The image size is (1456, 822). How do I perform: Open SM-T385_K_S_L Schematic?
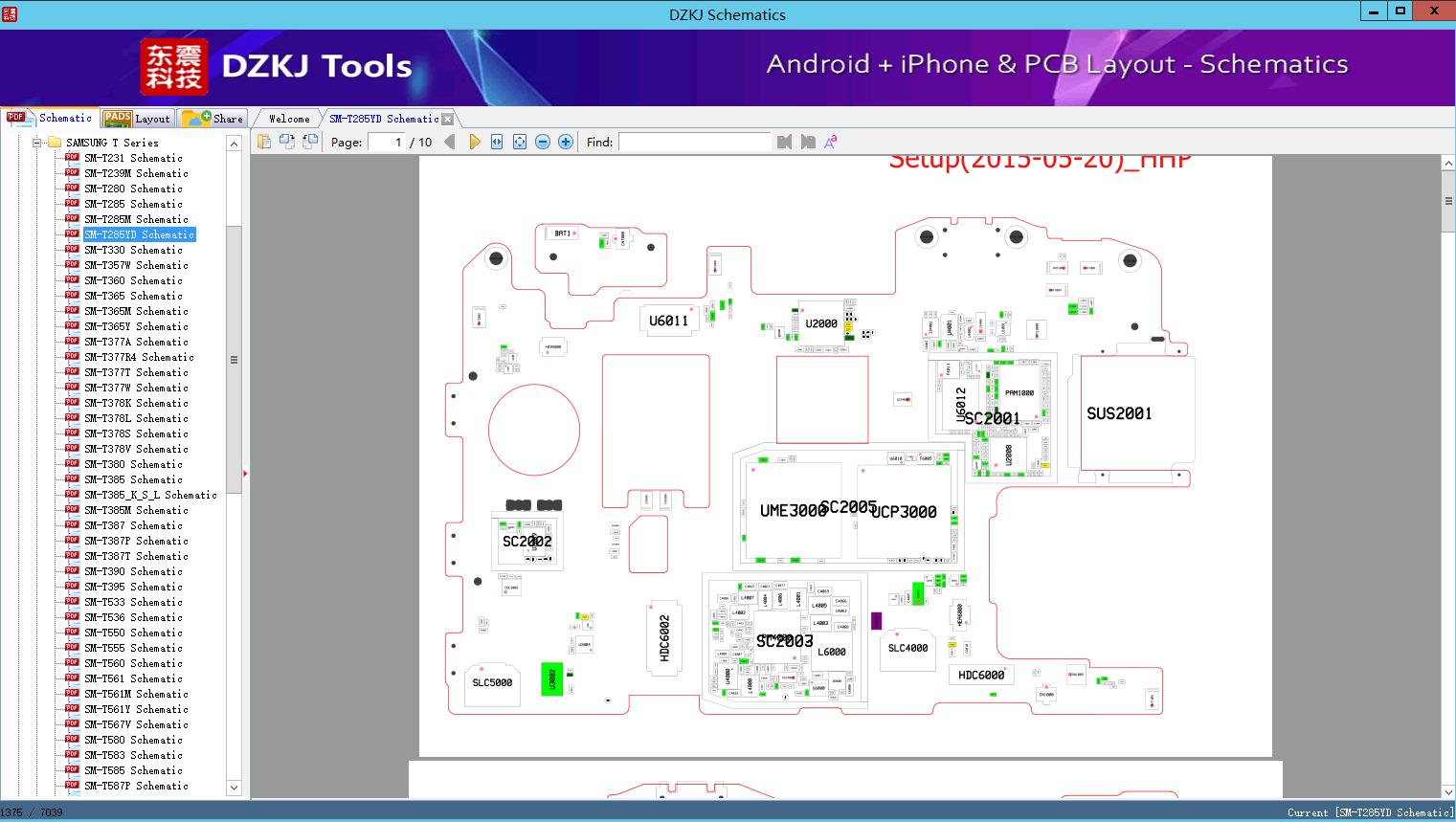point(150,495)
